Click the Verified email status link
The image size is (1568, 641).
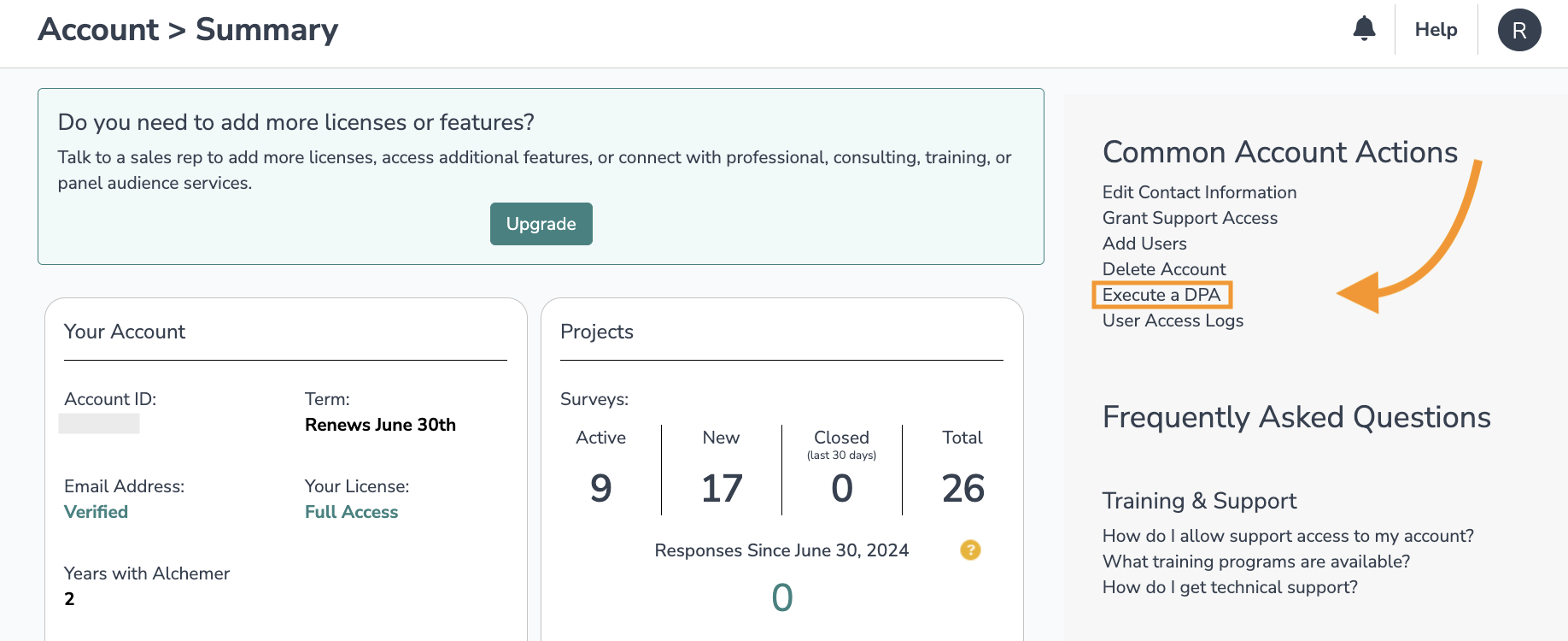pos(96,512)
